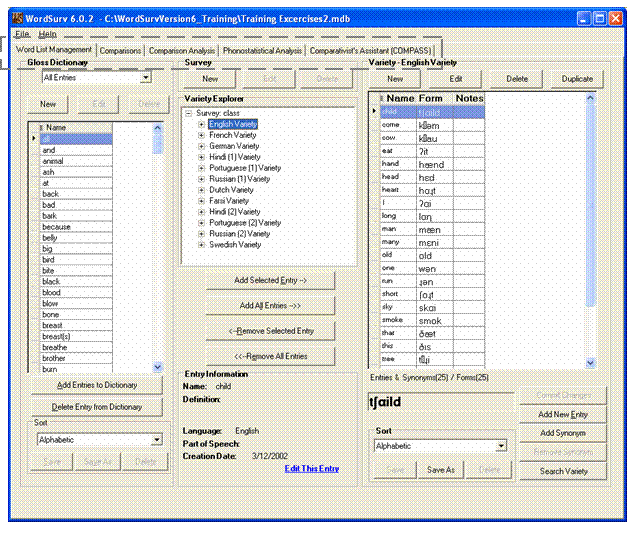Click the Search Variety button

tap(563, 471)
